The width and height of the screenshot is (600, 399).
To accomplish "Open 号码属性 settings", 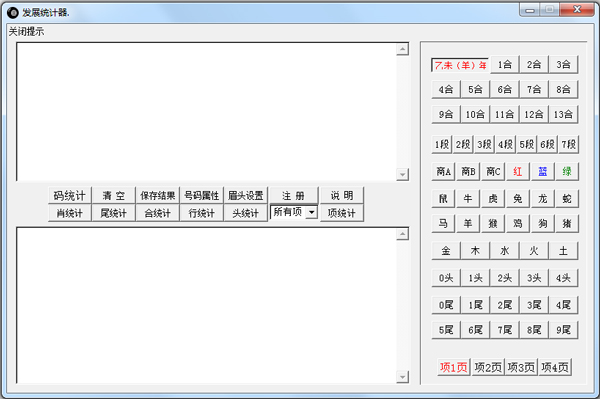I will click(202, 195).
